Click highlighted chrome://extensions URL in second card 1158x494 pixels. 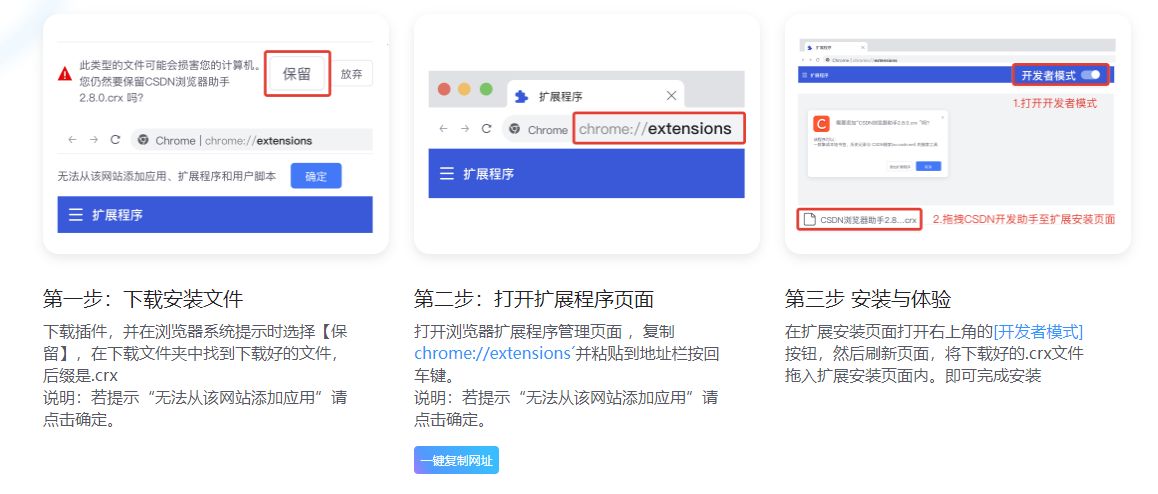click(659, 128)
